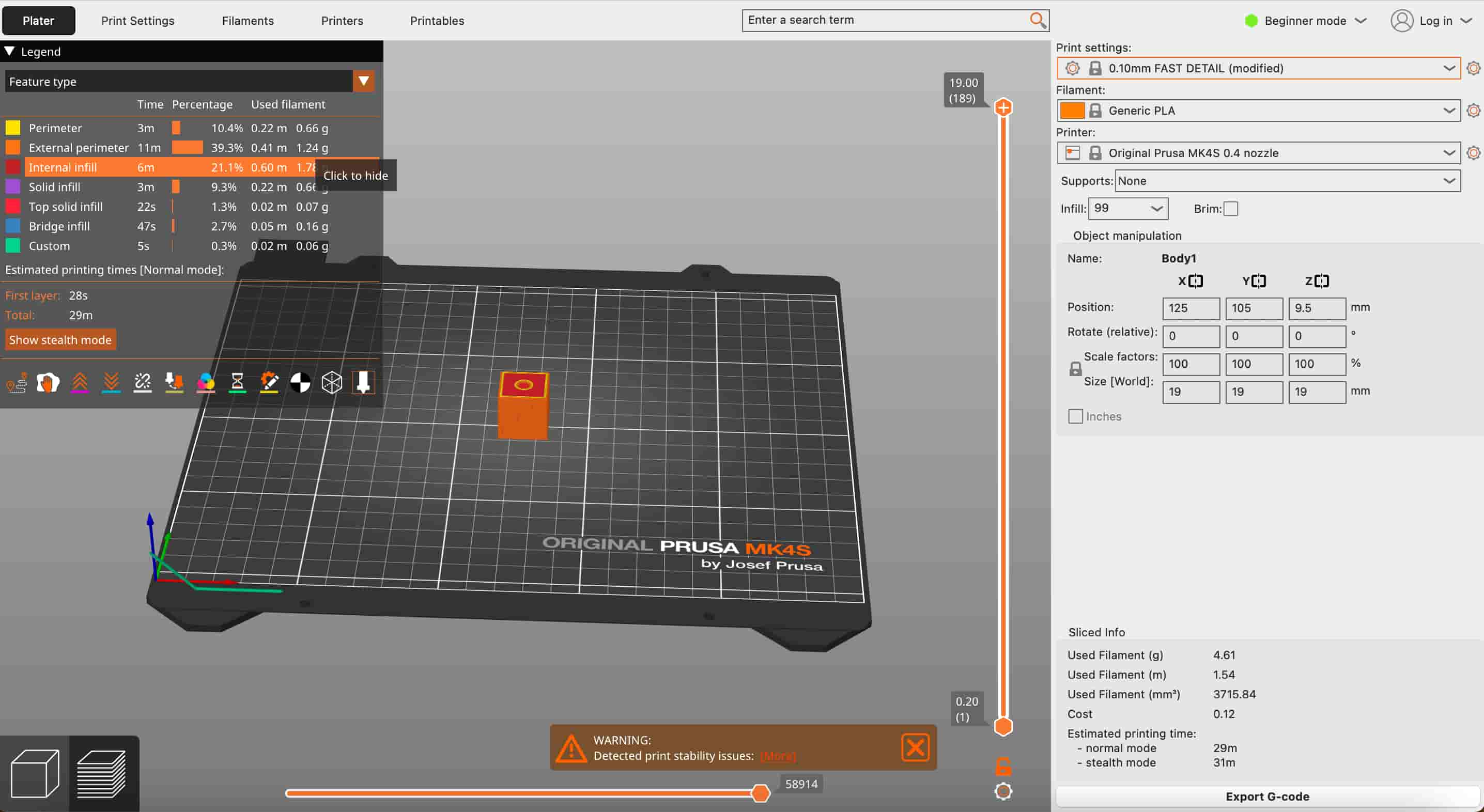
Task: Switch to sliced layers preview view
Action: pos(102,773)
